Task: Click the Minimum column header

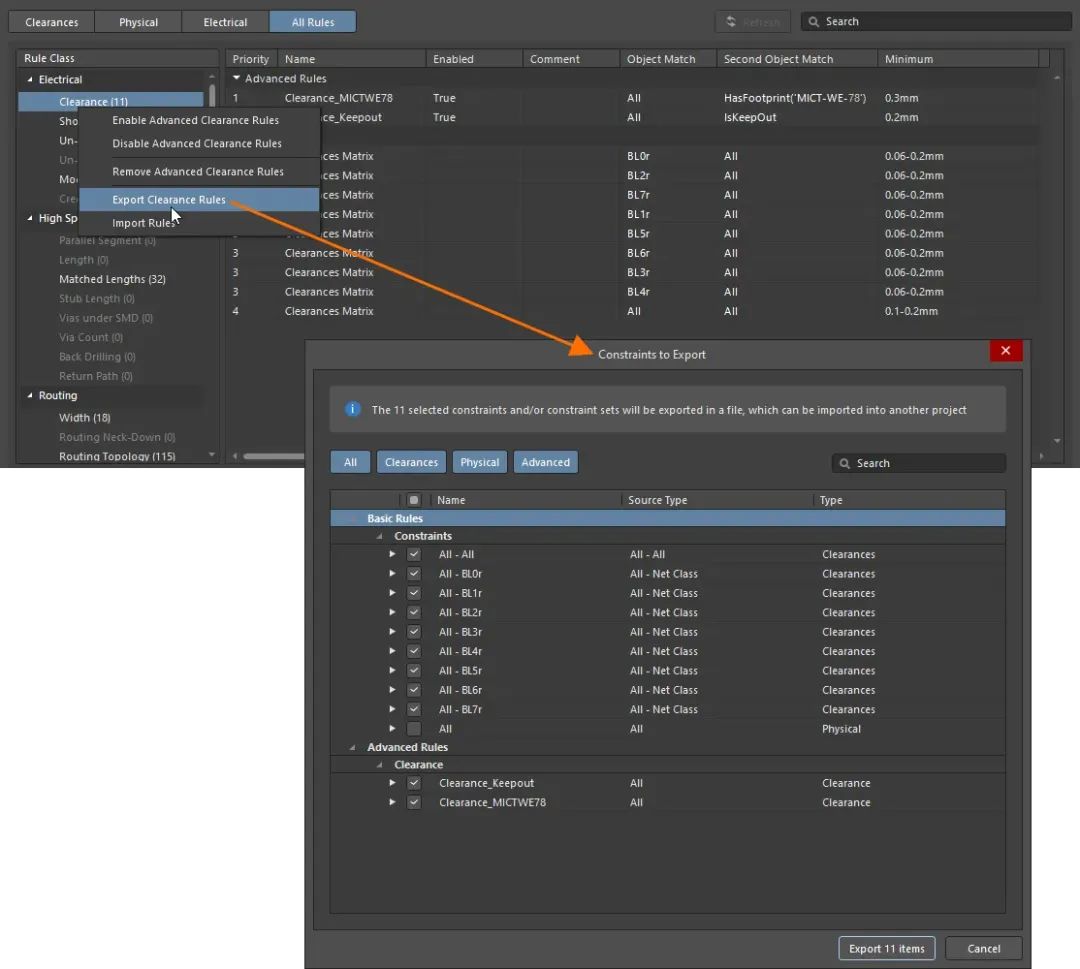Action: pyautogui.click(x=957, y=59)
